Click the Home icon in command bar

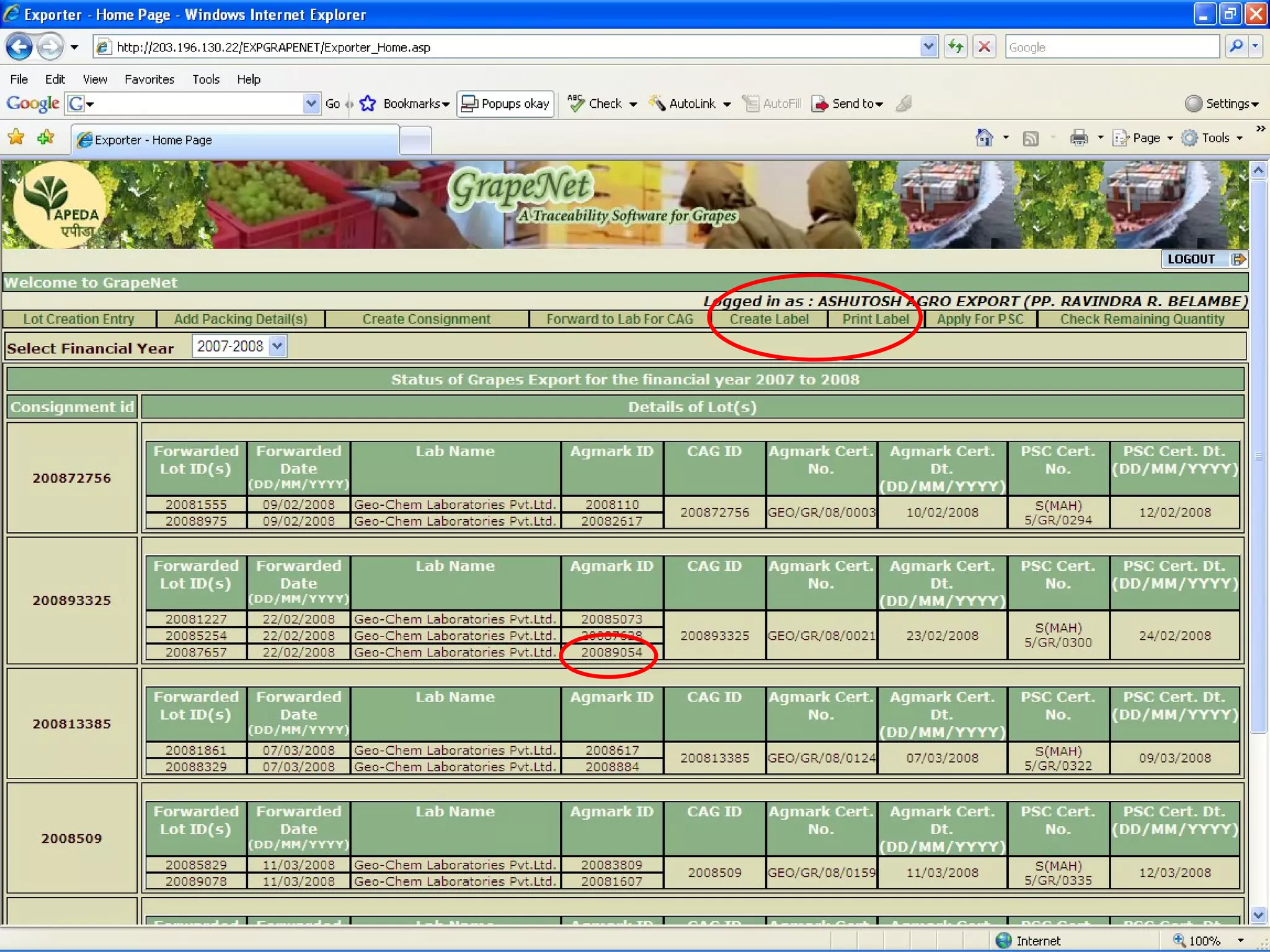click(x=984, y=138)
